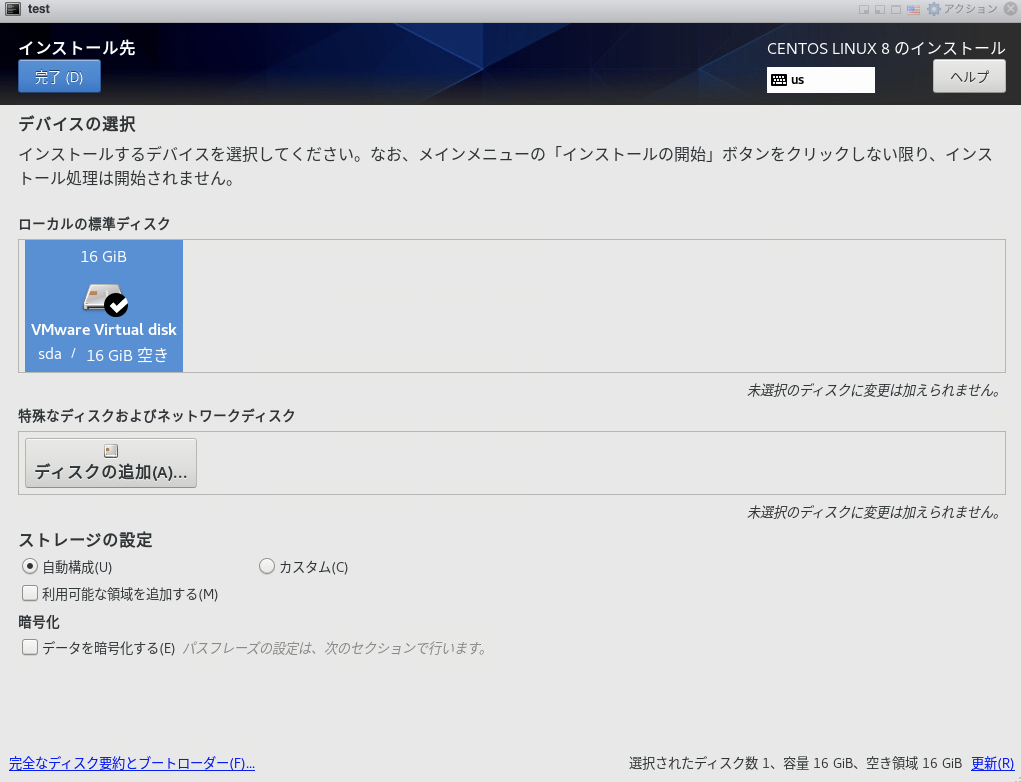Screen dimensions: 1021x782
Task: Select カスタム(C) custom radio button
Action: click(266, 566)
